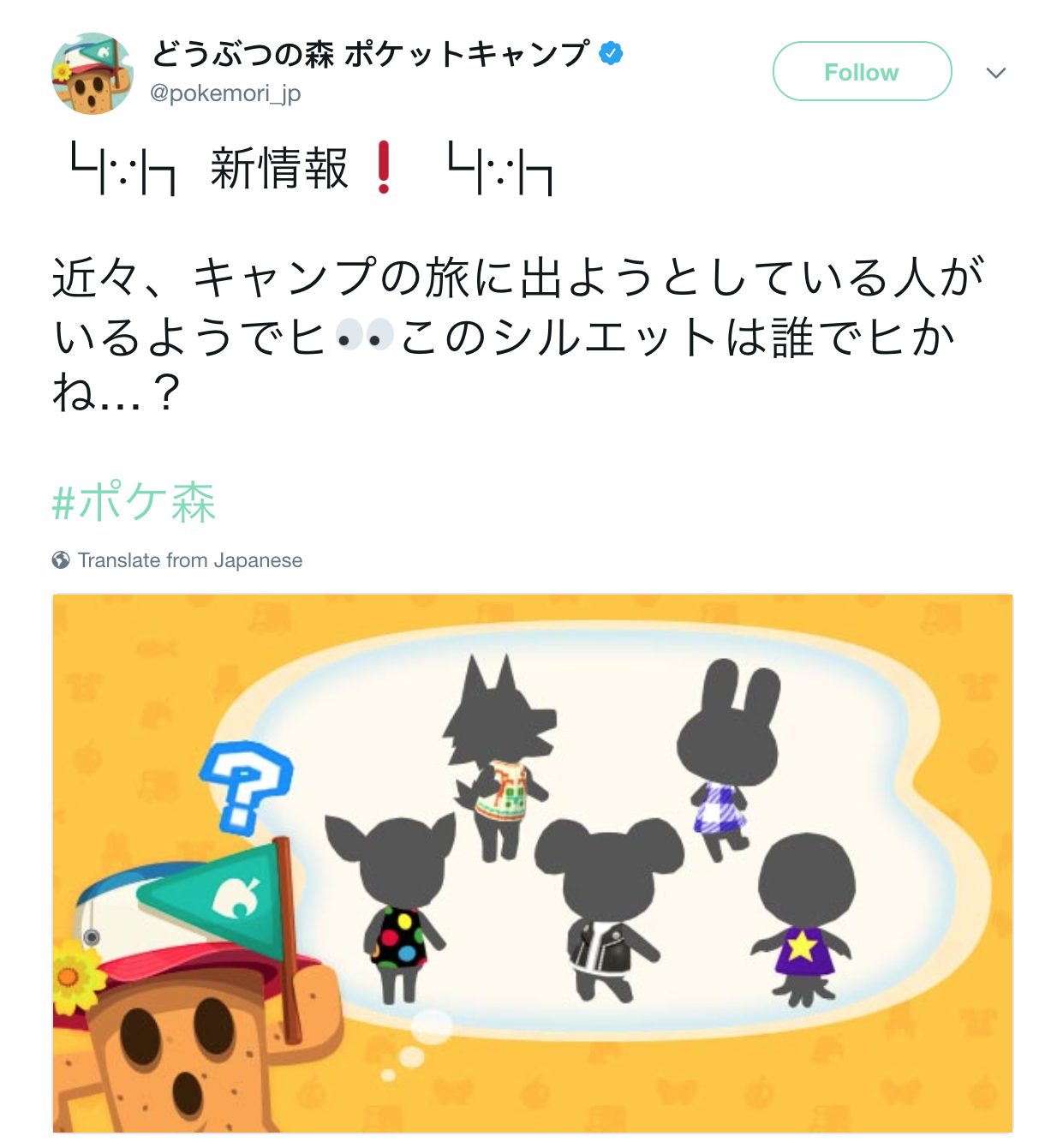Open the #ポケ森 hashtag link
This screenshot has width=1045, height=1148.
[x=134, y=502]
